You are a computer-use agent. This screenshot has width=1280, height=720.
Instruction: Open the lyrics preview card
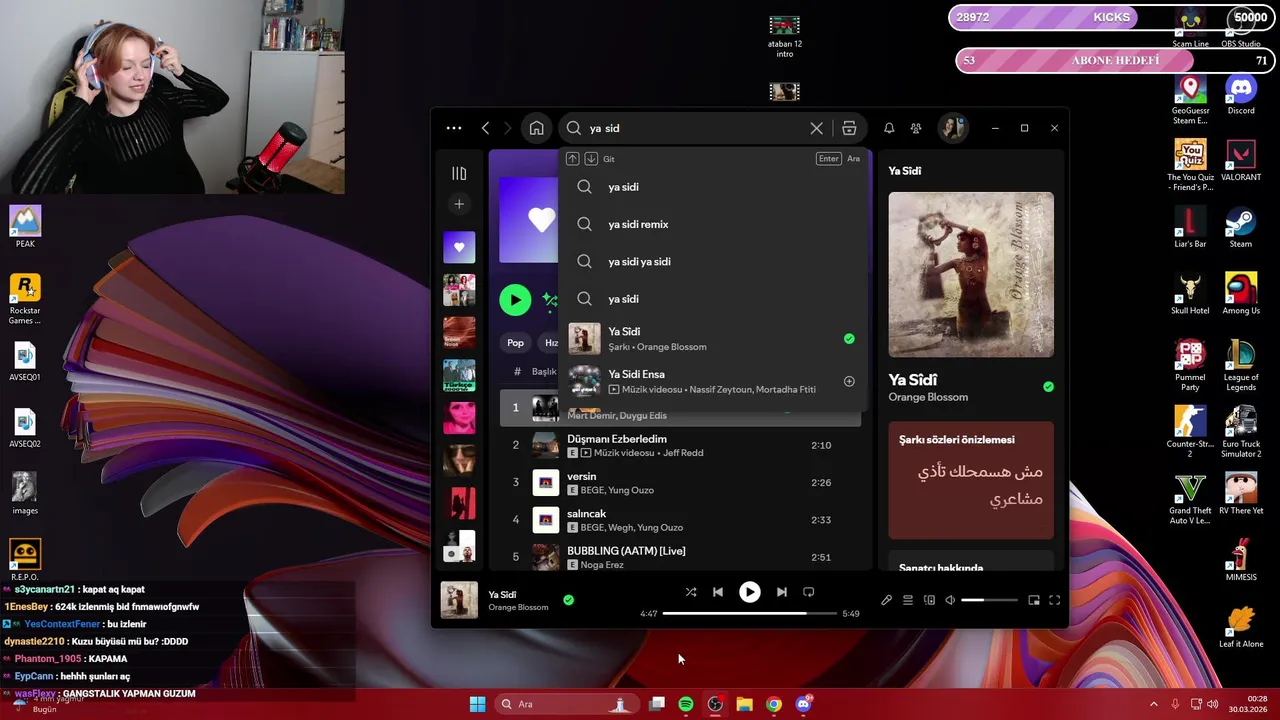coord(971,481)
